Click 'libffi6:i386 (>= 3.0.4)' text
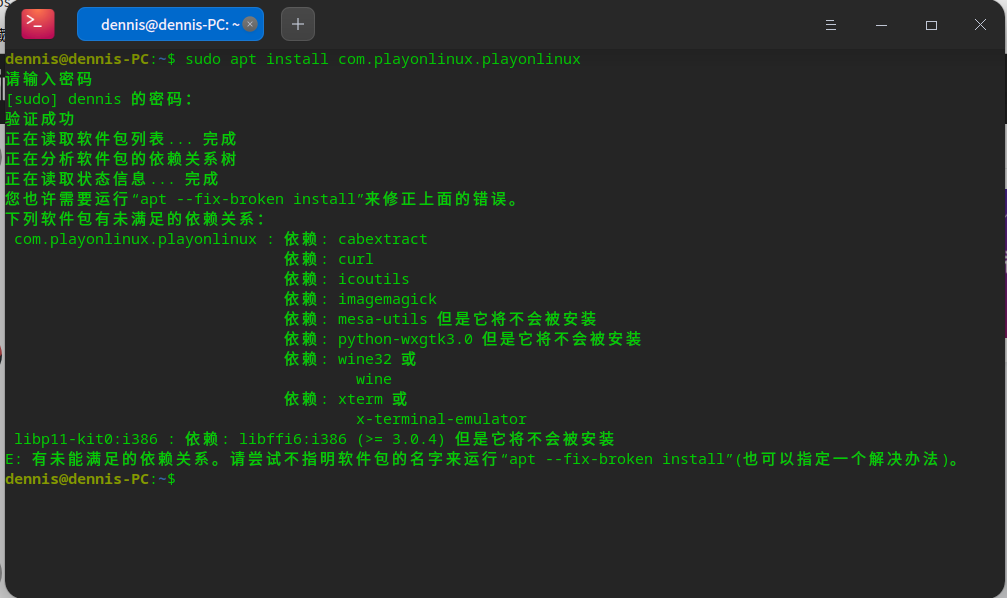 coord(342,439)
